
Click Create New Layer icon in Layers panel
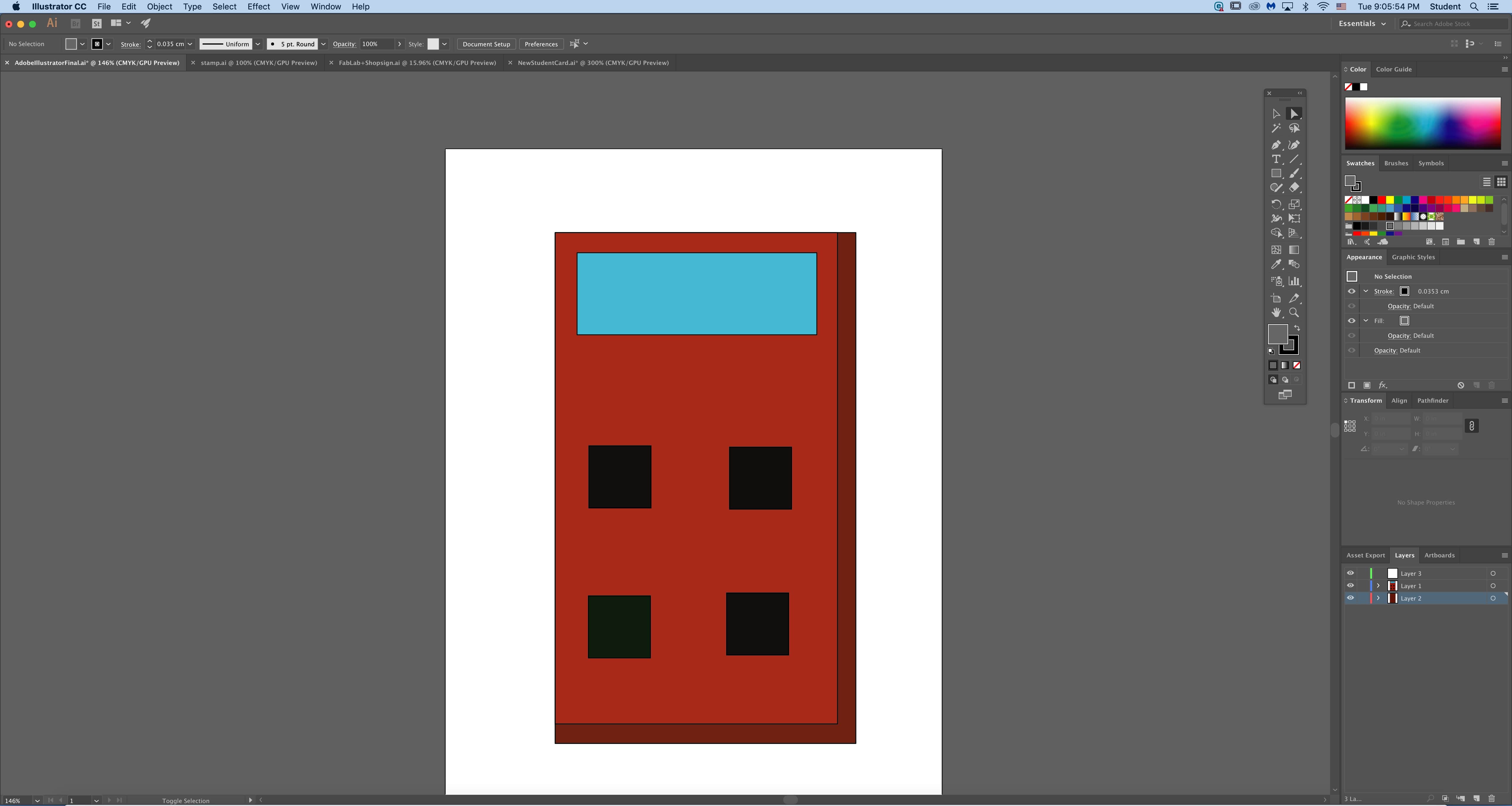[x=1476, y=799]
